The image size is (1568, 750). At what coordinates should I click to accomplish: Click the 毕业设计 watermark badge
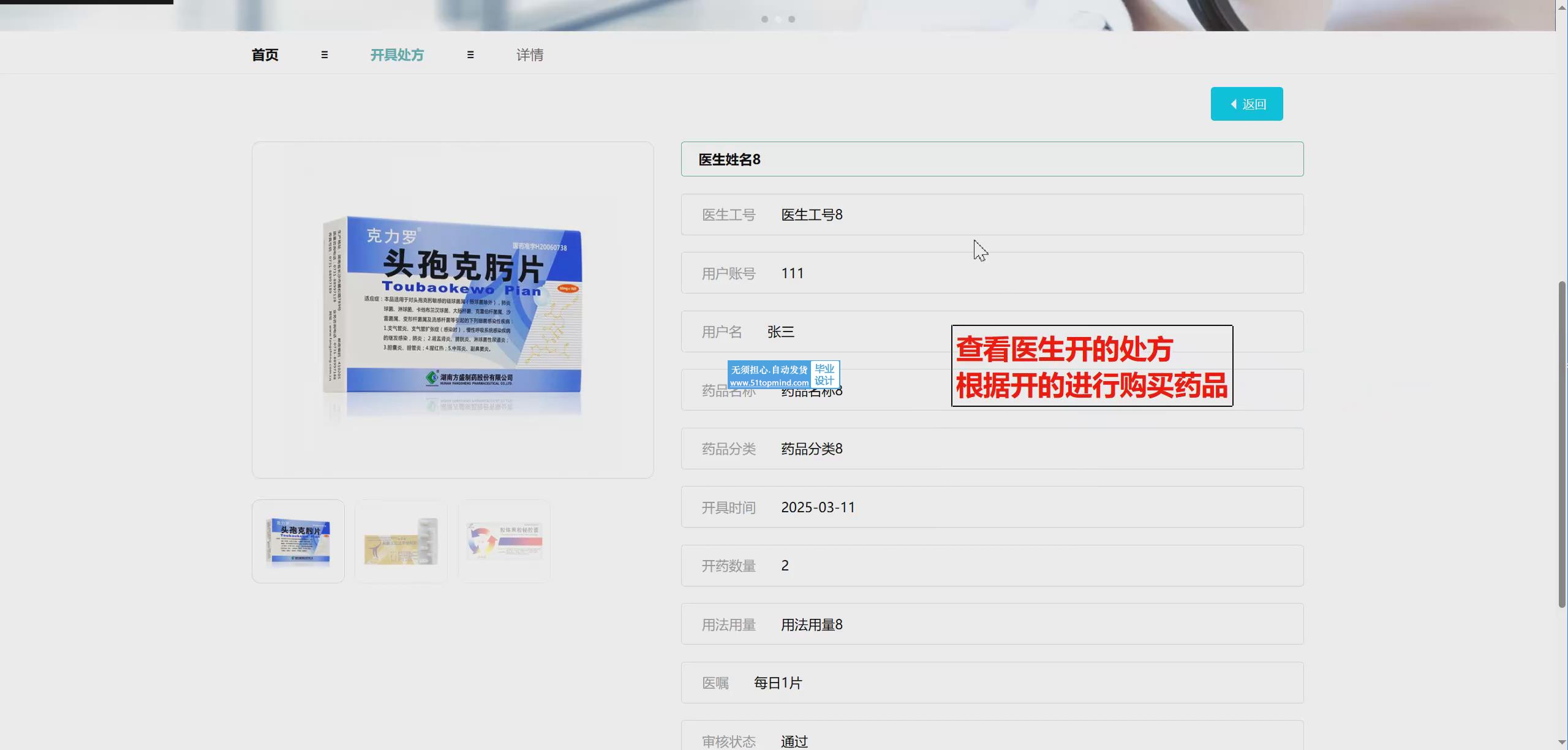tap(824, 374)
